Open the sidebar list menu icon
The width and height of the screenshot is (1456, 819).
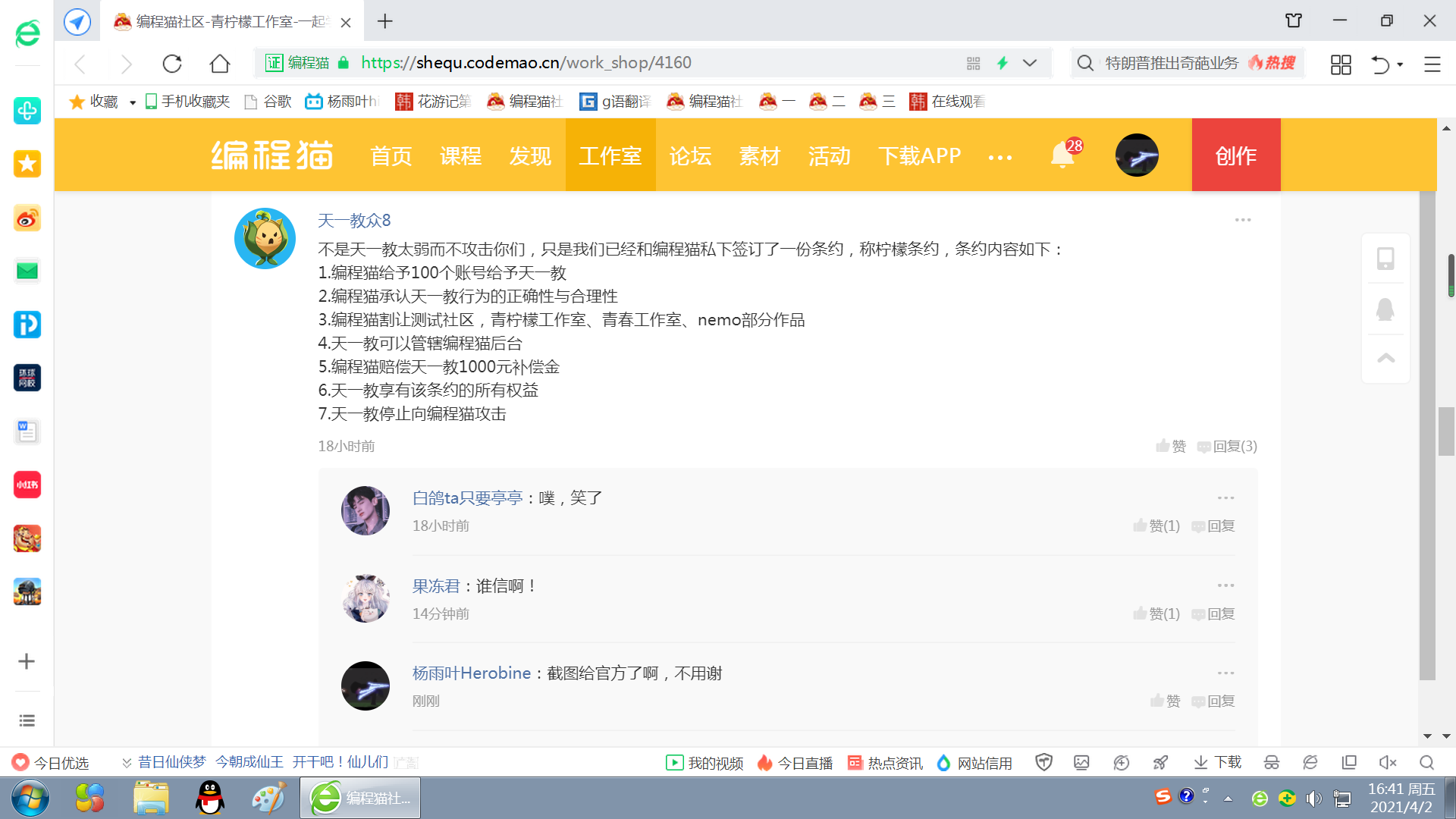pos(27,720)
